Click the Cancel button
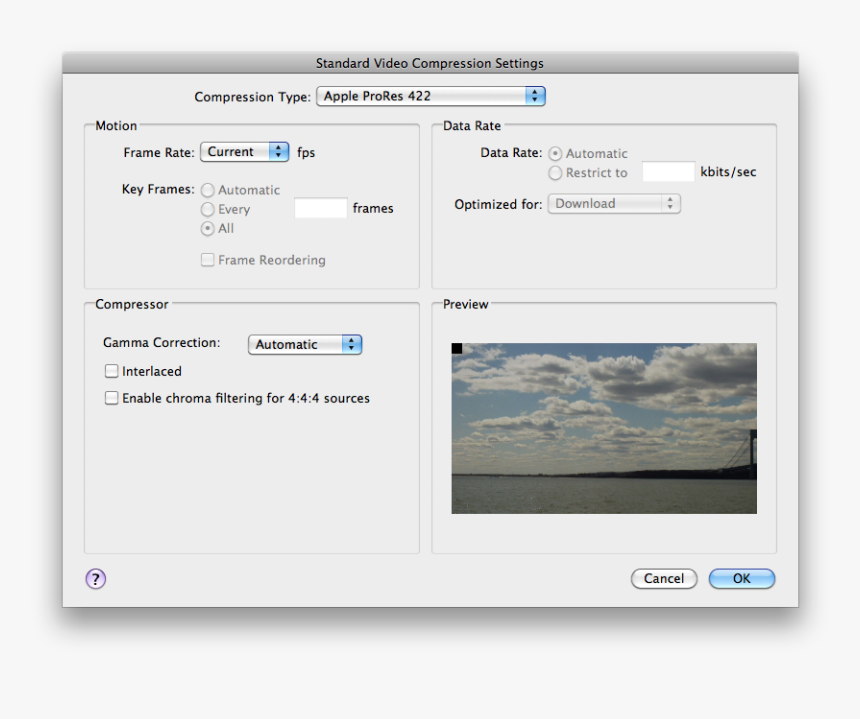Image resolution: width=860 pixels, height=719 pixels. click(x=664, y=578)
